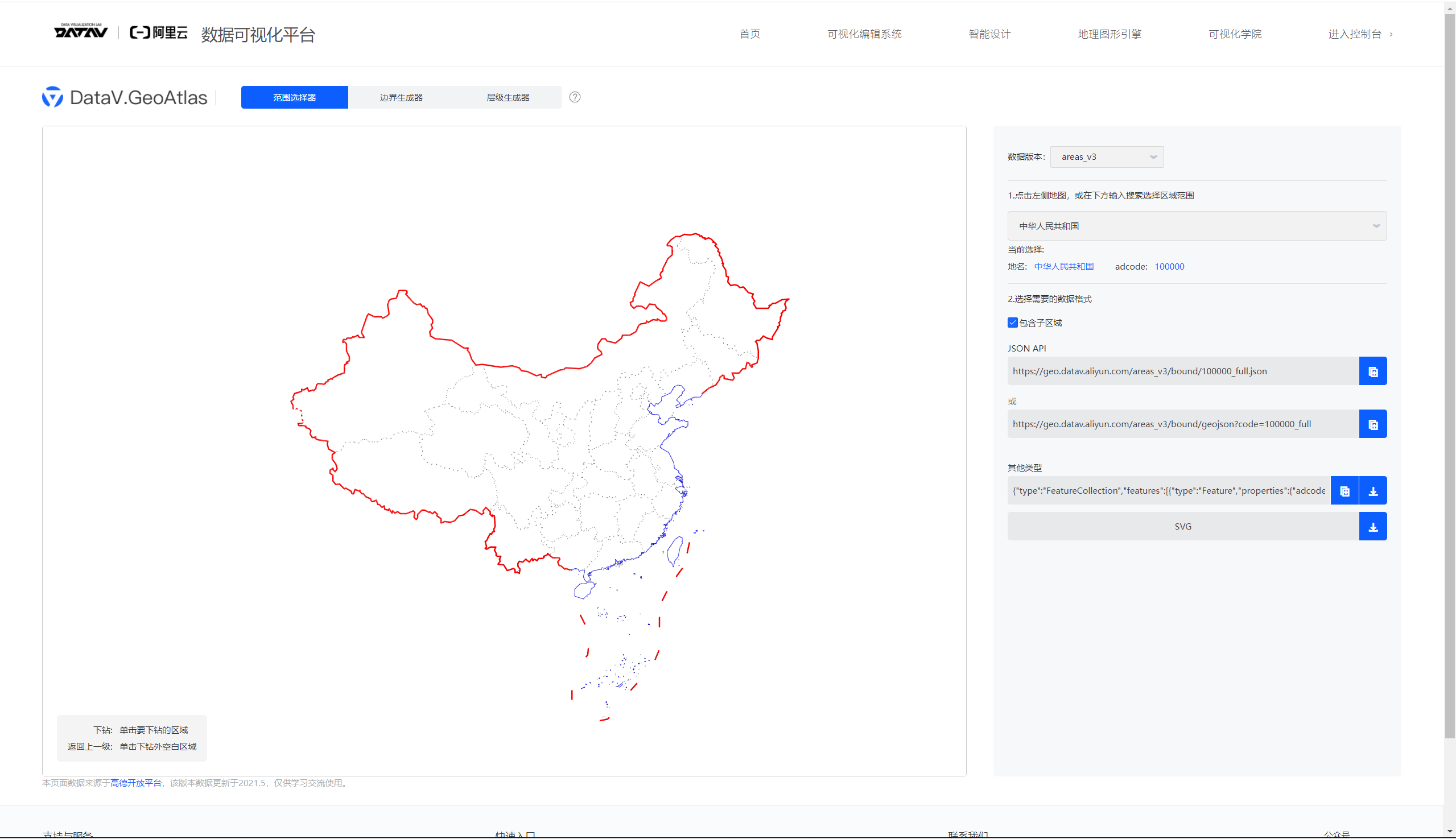Open the 地理图形引擎 menu
The image size is (1456, 839).
[1108, 34]
